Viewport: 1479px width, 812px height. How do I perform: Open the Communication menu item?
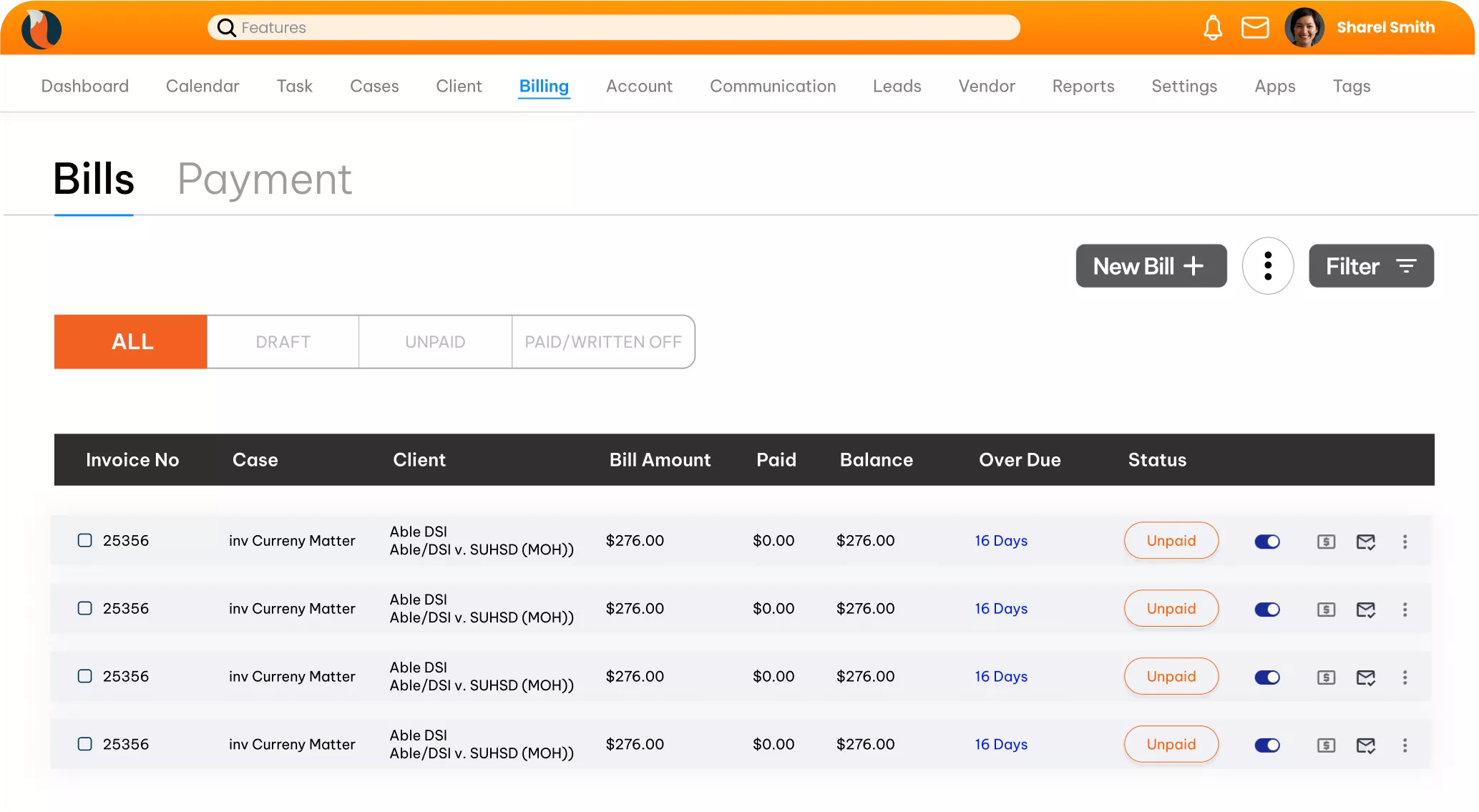(x=773, y=87)
